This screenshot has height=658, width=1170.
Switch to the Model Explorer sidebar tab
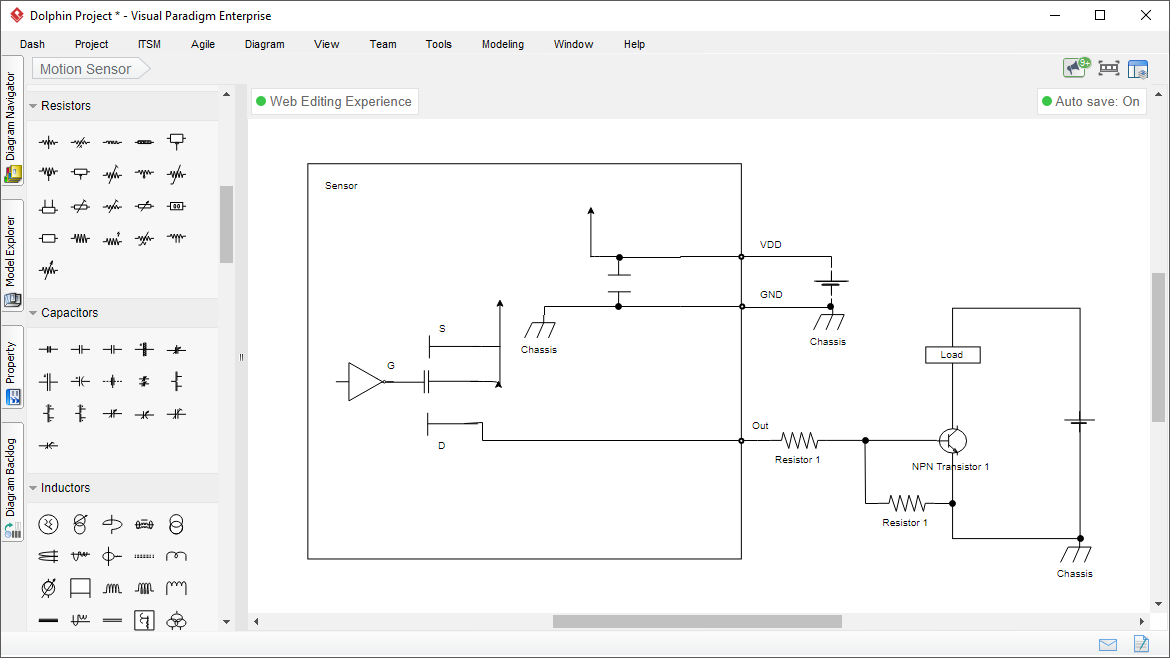(12, 252)
